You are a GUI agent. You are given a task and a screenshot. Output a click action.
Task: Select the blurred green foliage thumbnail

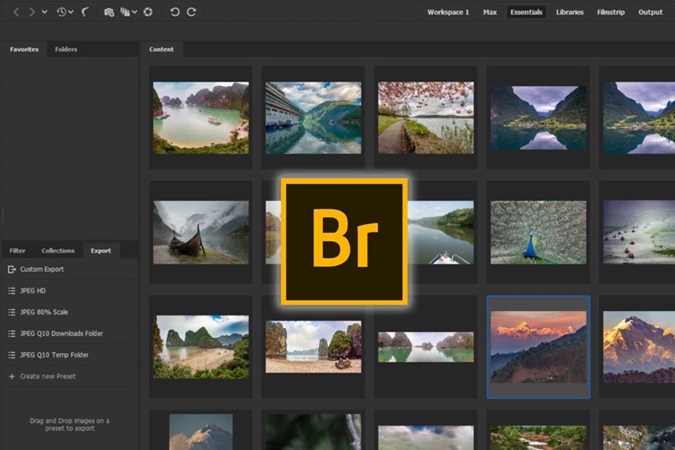[313, 432]
